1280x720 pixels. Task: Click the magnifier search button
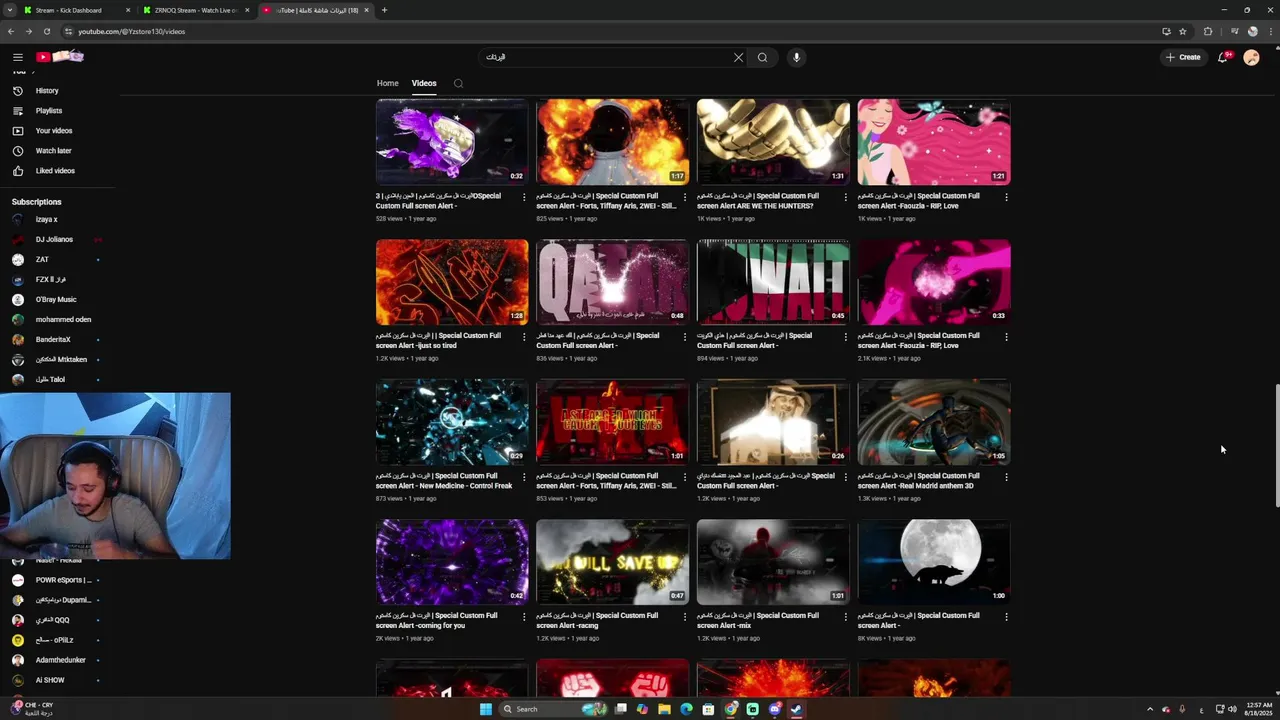[x=762, y=57]
